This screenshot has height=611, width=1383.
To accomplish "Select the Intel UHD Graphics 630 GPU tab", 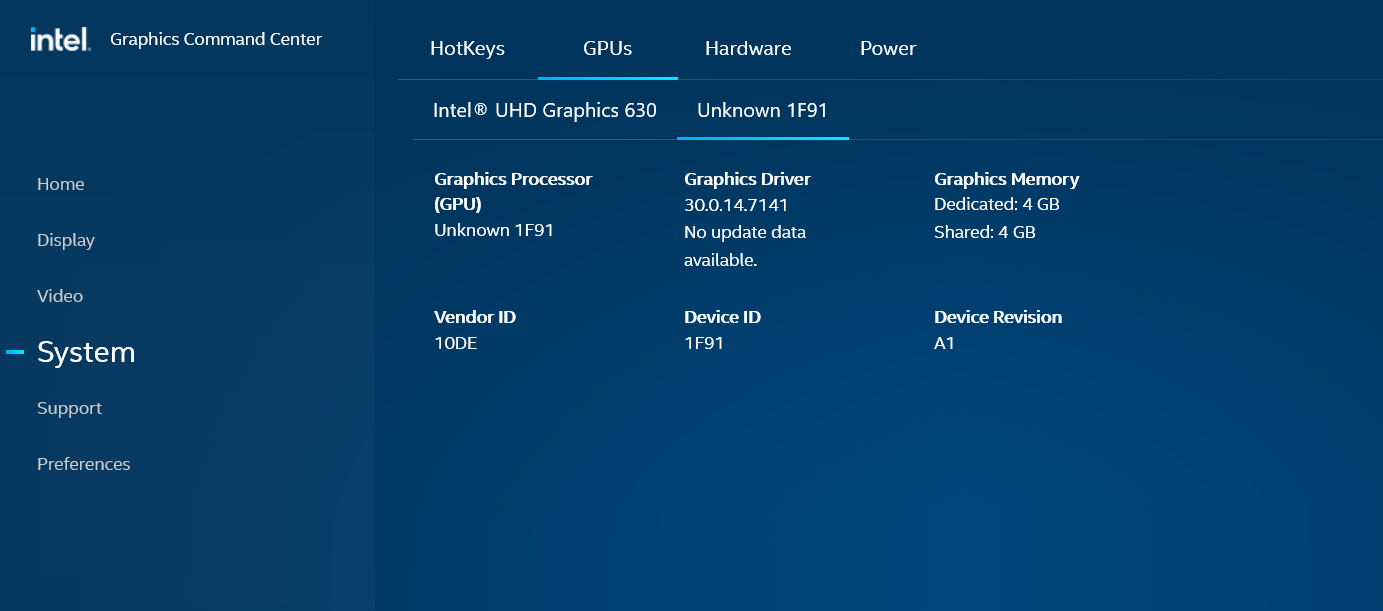I will [x=545, y=110].
